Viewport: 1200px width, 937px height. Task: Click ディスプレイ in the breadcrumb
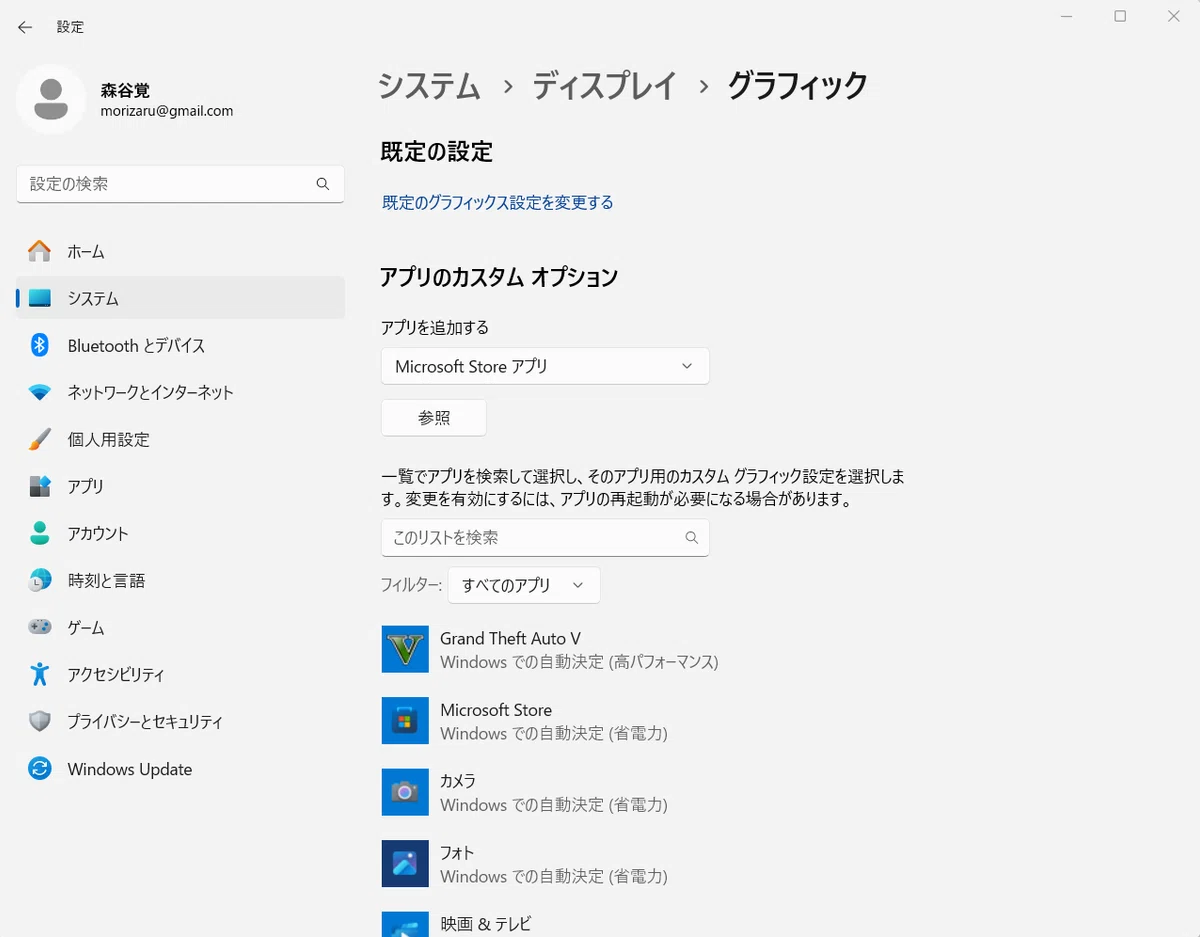(605, 86)
